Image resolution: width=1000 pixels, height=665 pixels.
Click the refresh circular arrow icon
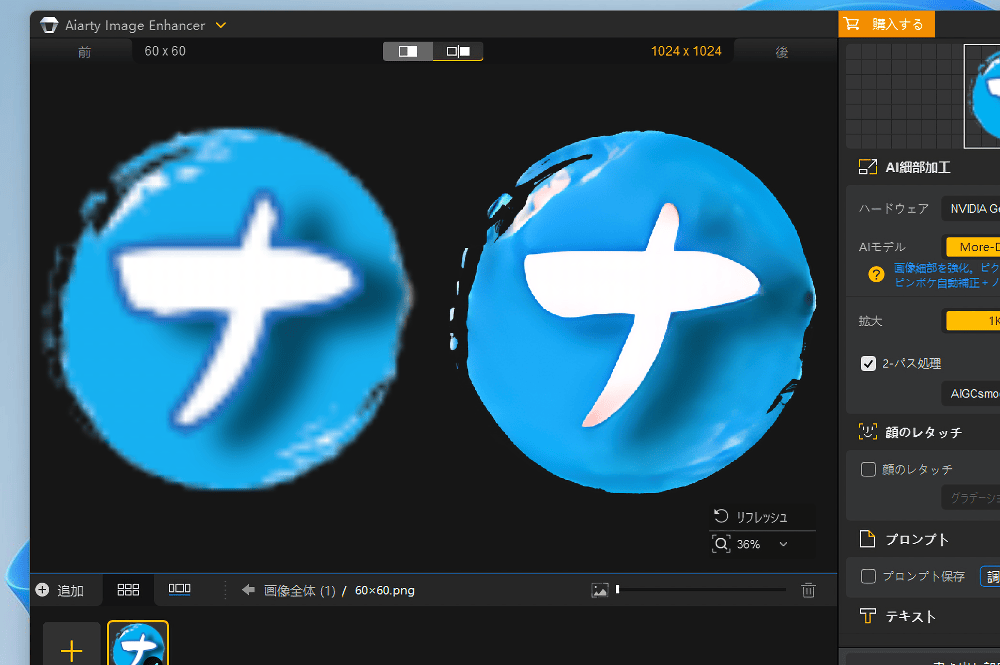[721, 516]
